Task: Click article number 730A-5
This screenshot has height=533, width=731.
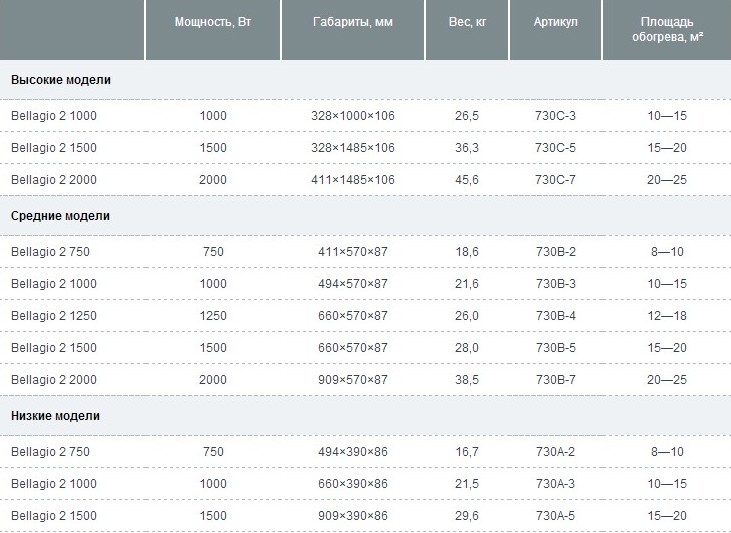Action: (555, 516)
